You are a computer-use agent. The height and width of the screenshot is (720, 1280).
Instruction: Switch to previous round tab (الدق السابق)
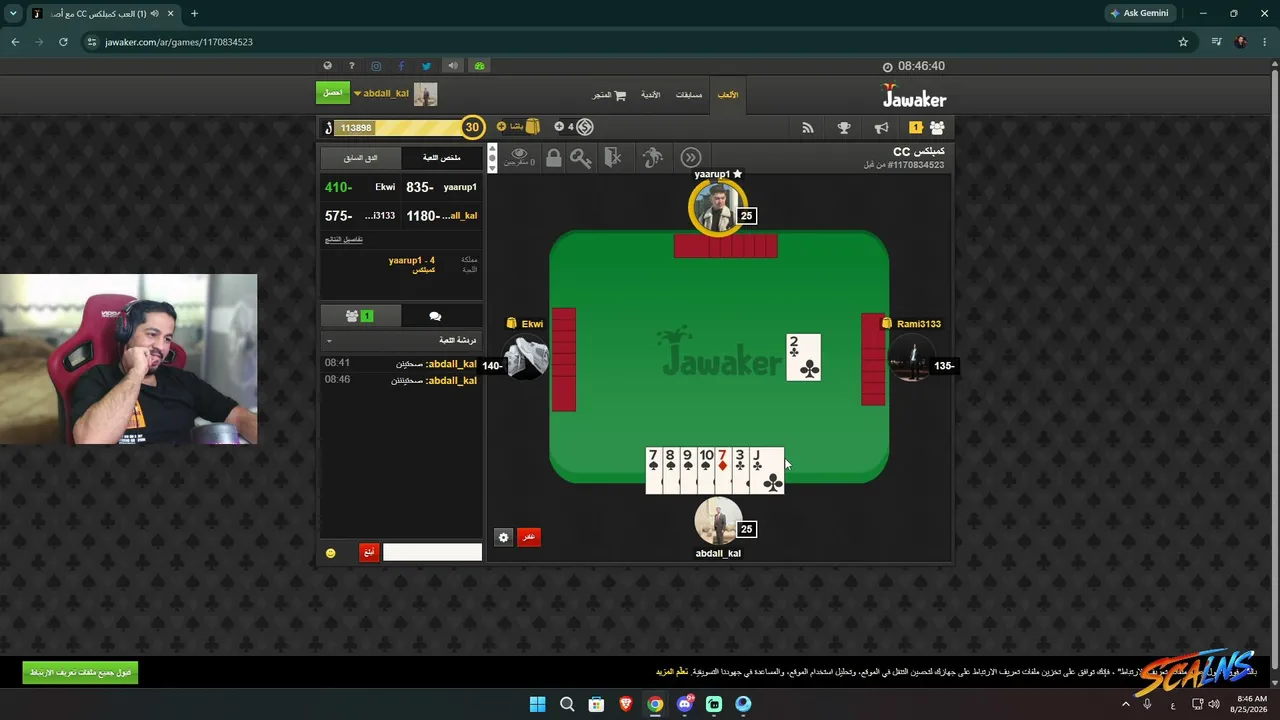pyautogui.click(x=361, y=158)
